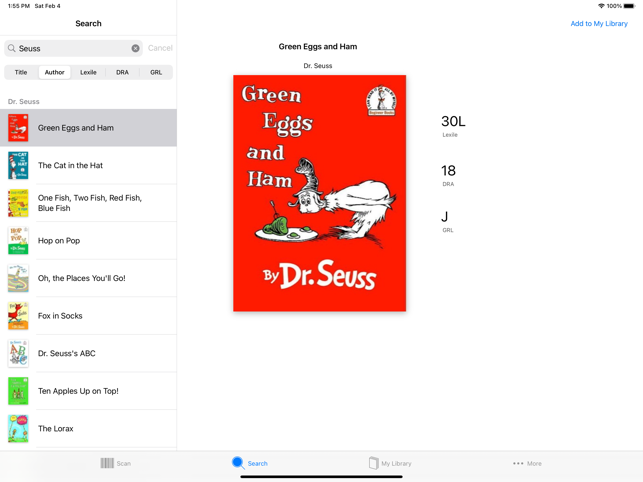643x482 pixels.
Task: Select One Fish, Two Fish, Red Fish, Blue Fish
Action: click(90, 203)
